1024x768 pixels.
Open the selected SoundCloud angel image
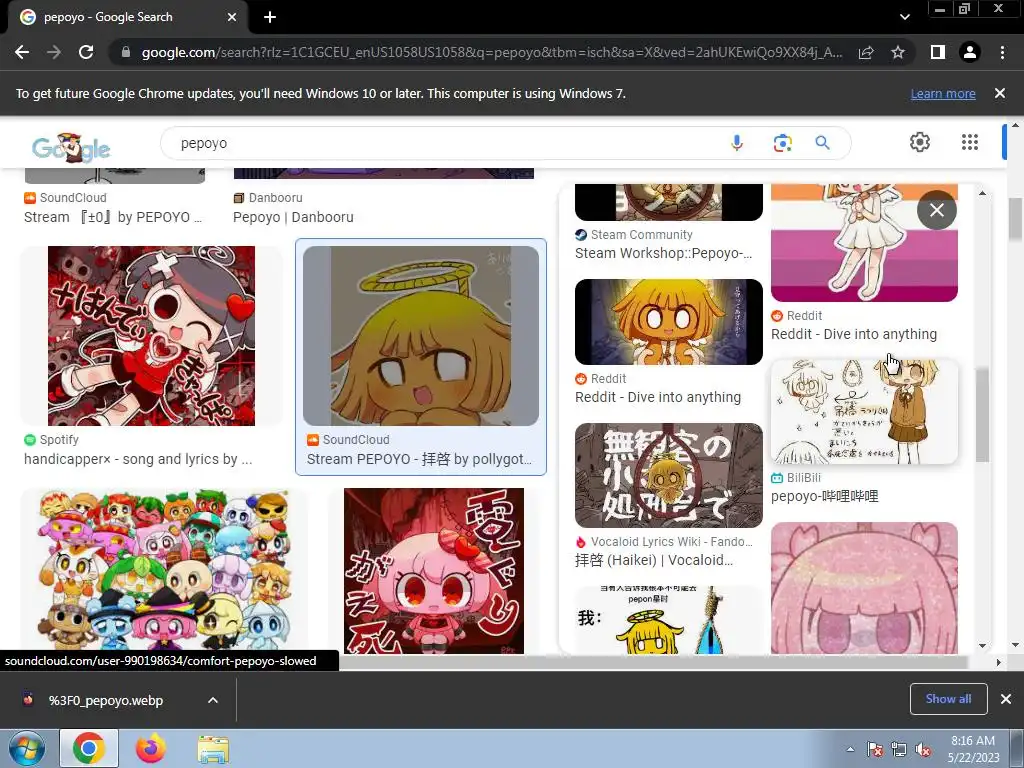click(x=421, y=336)
